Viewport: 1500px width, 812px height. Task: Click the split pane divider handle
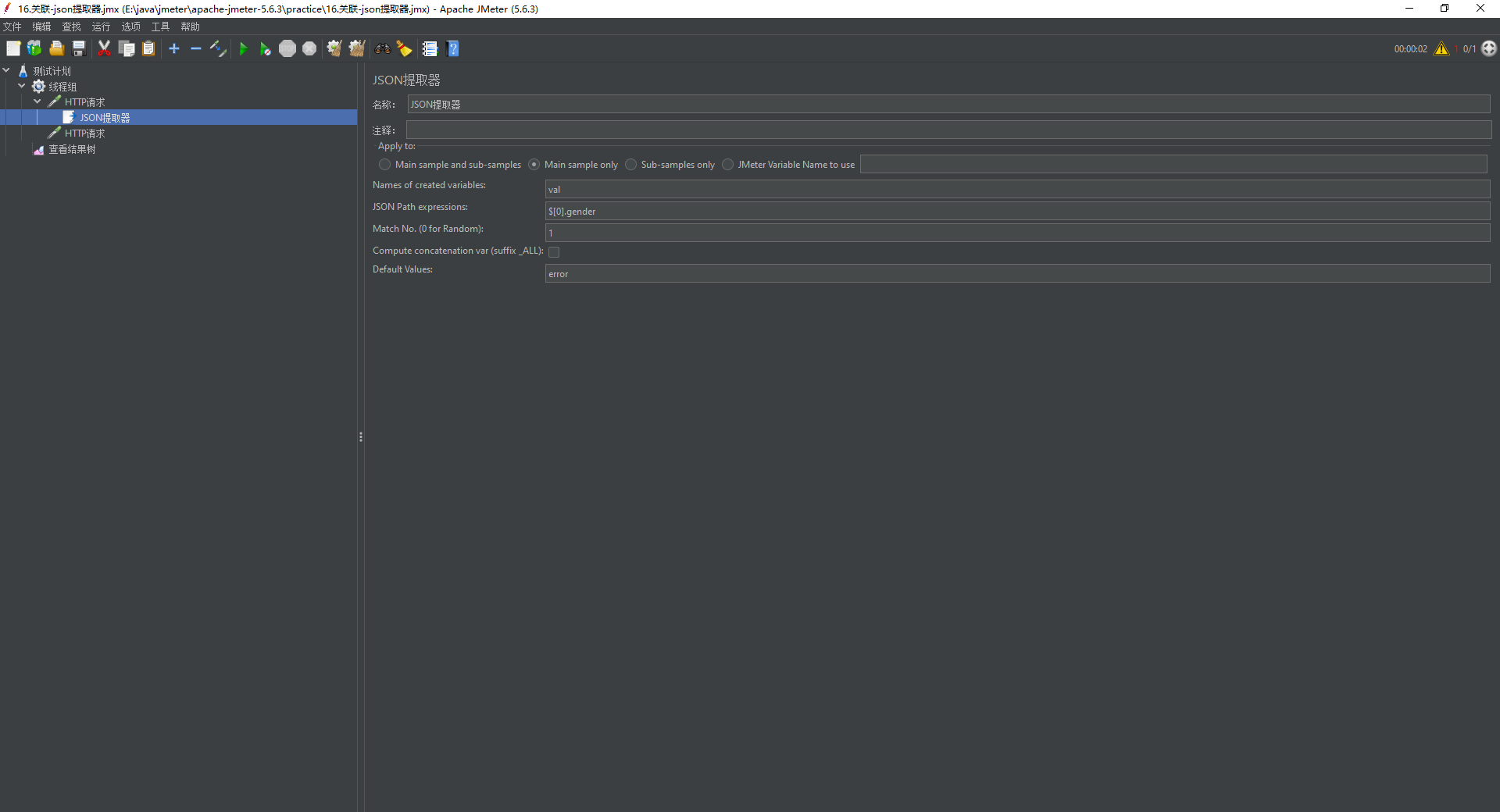pyautogui.click(x=360, y=437)
